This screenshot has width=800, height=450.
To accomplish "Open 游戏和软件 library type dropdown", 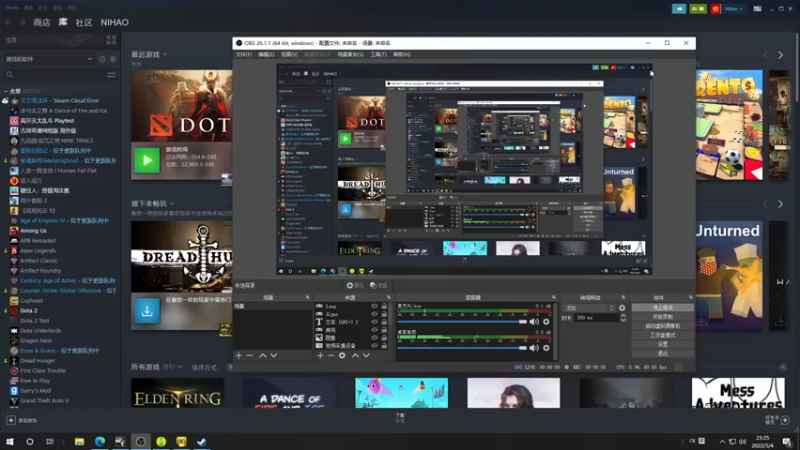I will 48,59.
